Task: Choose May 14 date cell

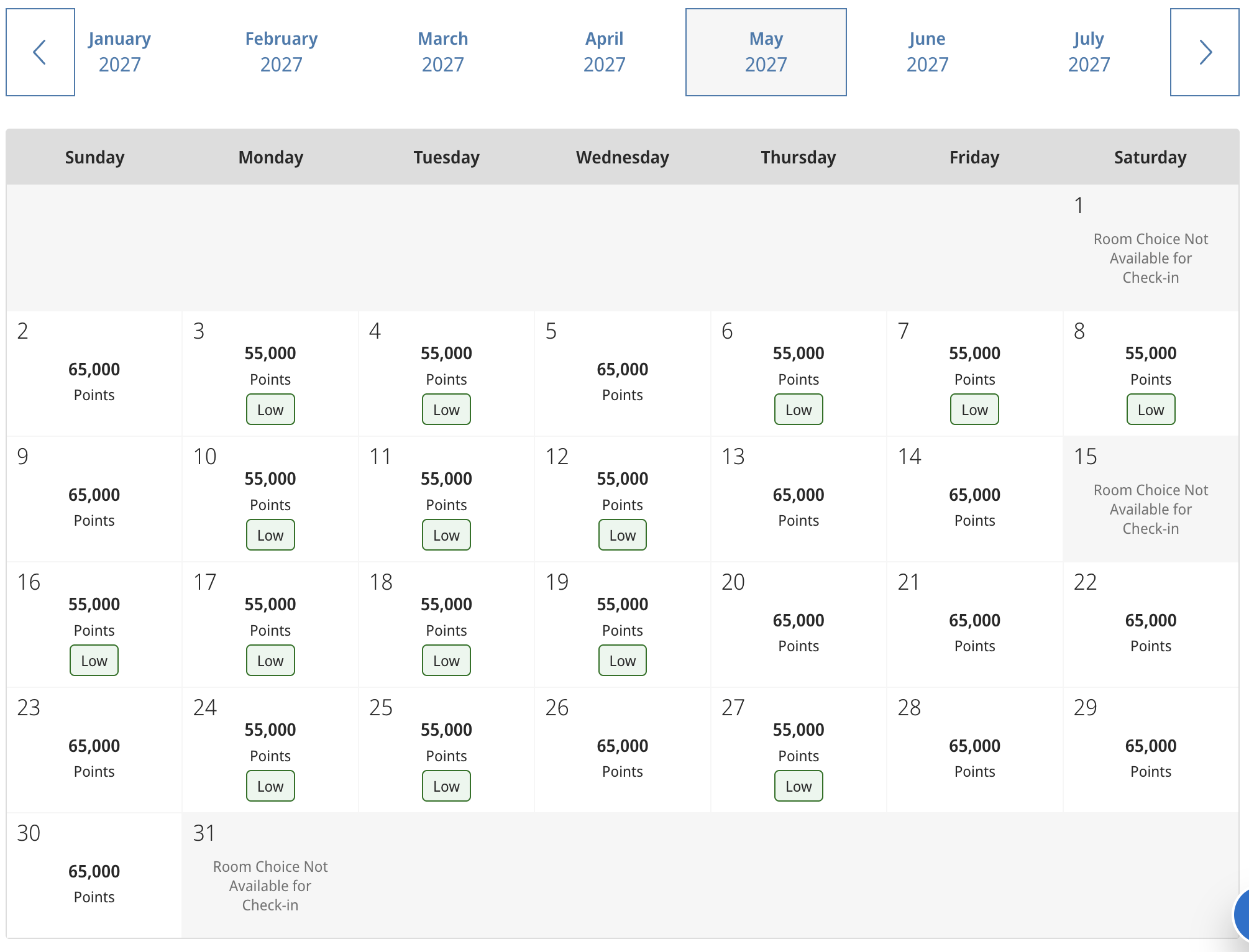Action: tap(974, 499)
